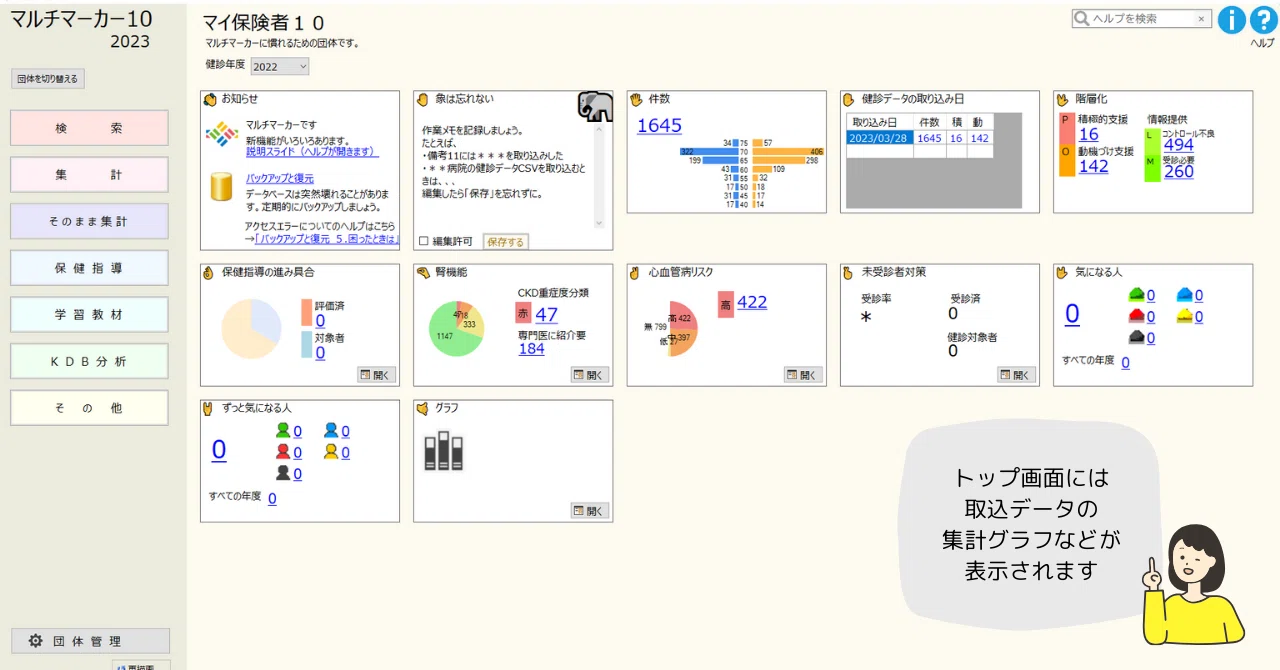Click the ヘルプを検索 search field
The width and height of the screenshot is (1280, 670).
coord(1142,18)
